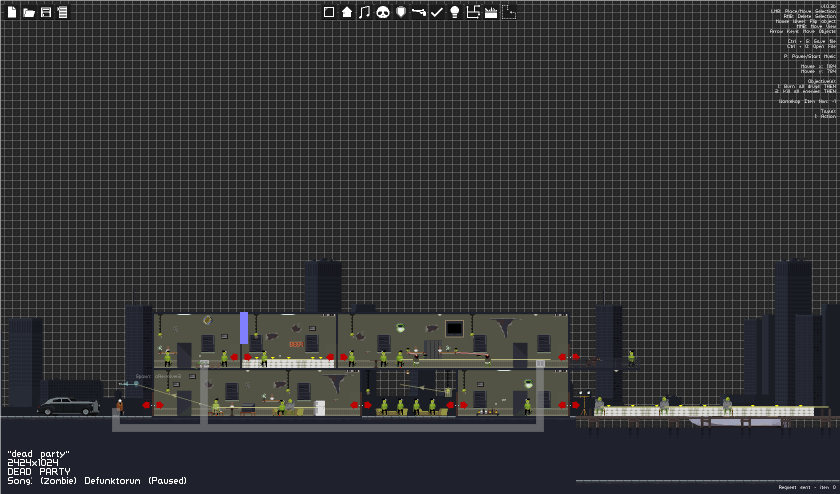Viewport: 840px width, 494px height.
Task: Select the revolver weapon tool
Action: pyautogui.click(x=418, y=12)
